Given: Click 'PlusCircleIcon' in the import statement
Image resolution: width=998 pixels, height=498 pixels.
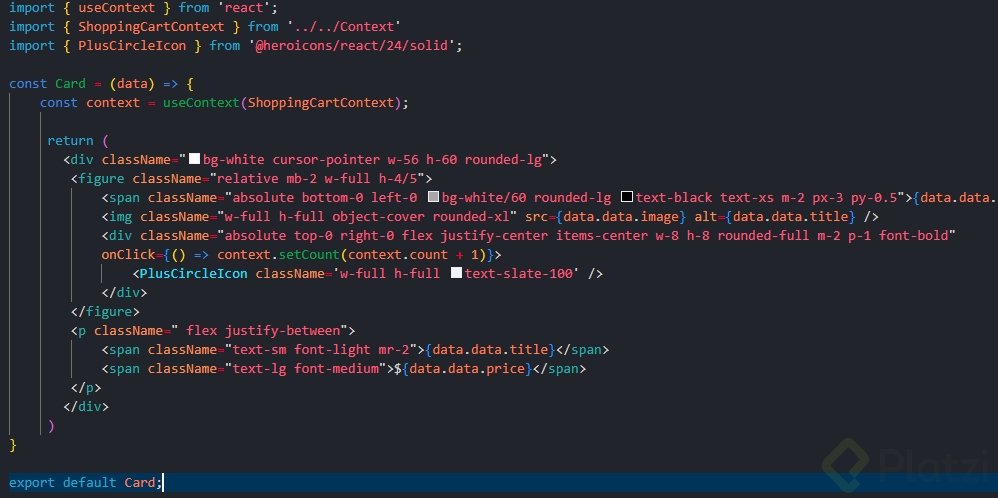Looking at the screenshot, I should click(132, 46).
